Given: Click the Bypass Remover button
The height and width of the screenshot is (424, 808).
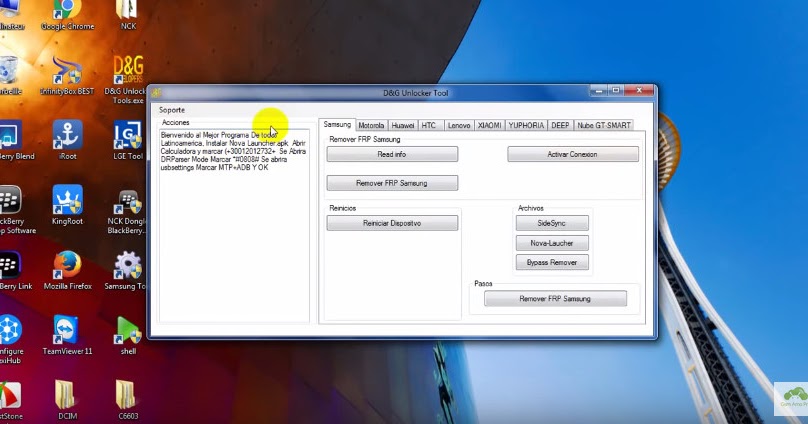Looking at the screenshot, I should tap(552, 262).
